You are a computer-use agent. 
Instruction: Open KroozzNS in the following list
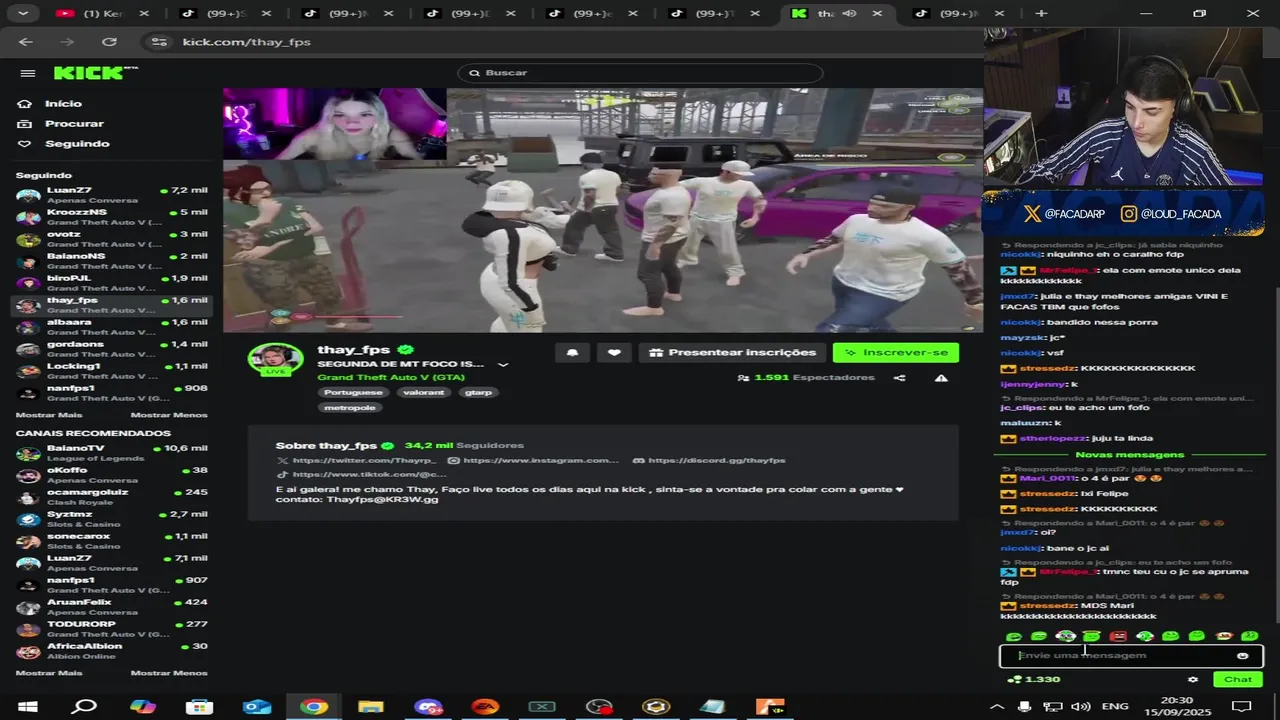coord(112,217)
